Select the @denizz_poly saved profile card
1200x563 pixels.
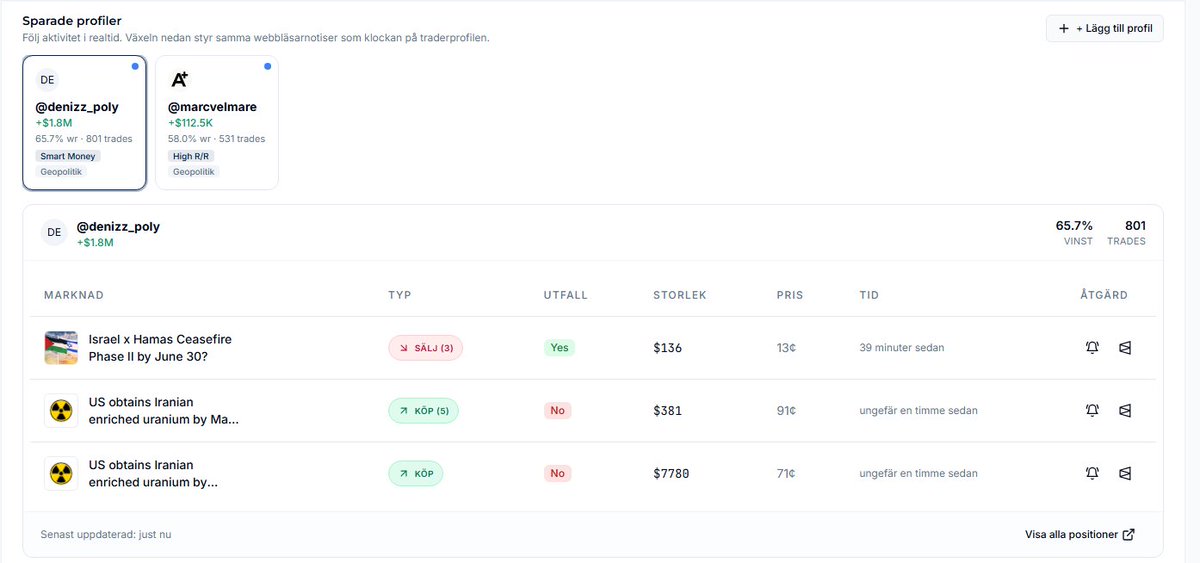tap(85, 122)
